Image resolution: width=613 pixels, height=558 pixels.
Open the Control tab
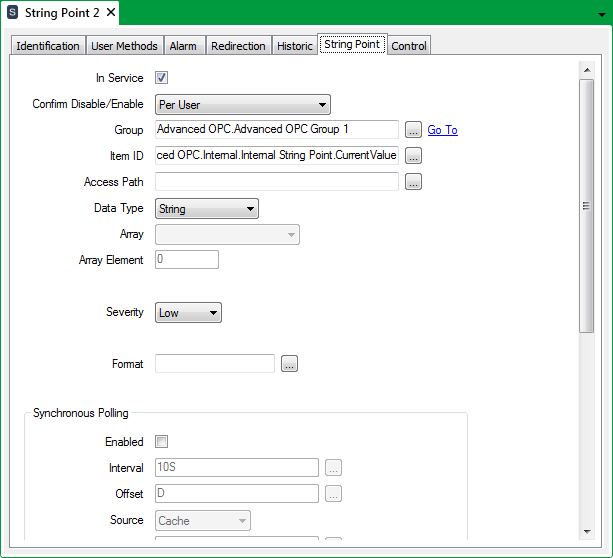tap(409, 46)
